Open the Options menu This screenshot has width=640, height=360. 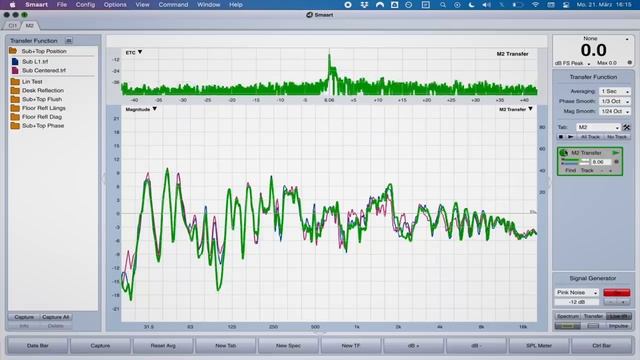click(x=115, y=5)
